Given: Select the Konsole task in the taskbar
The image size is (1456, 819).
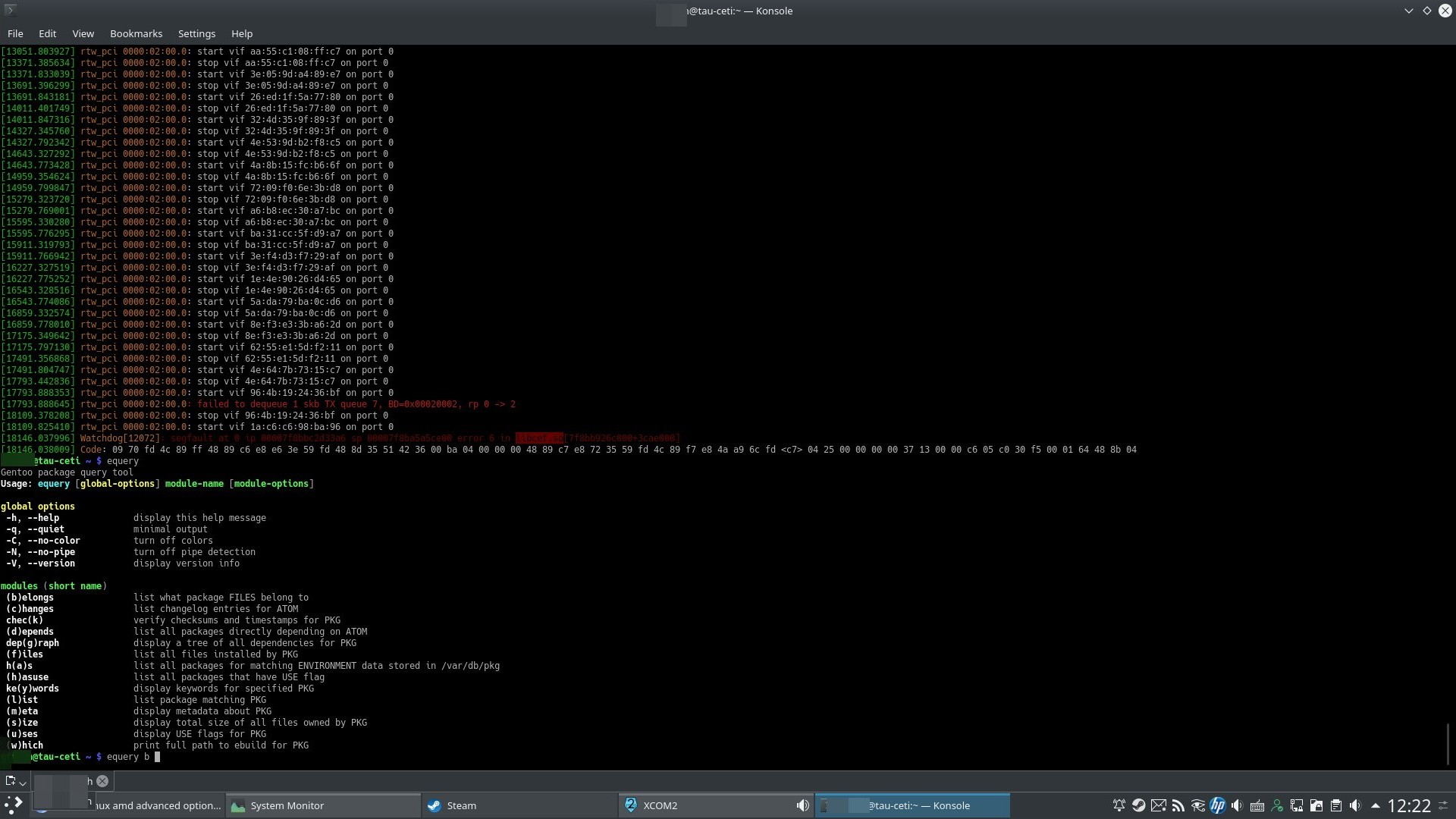Looking at the screenshot, I should coord(913,805).
